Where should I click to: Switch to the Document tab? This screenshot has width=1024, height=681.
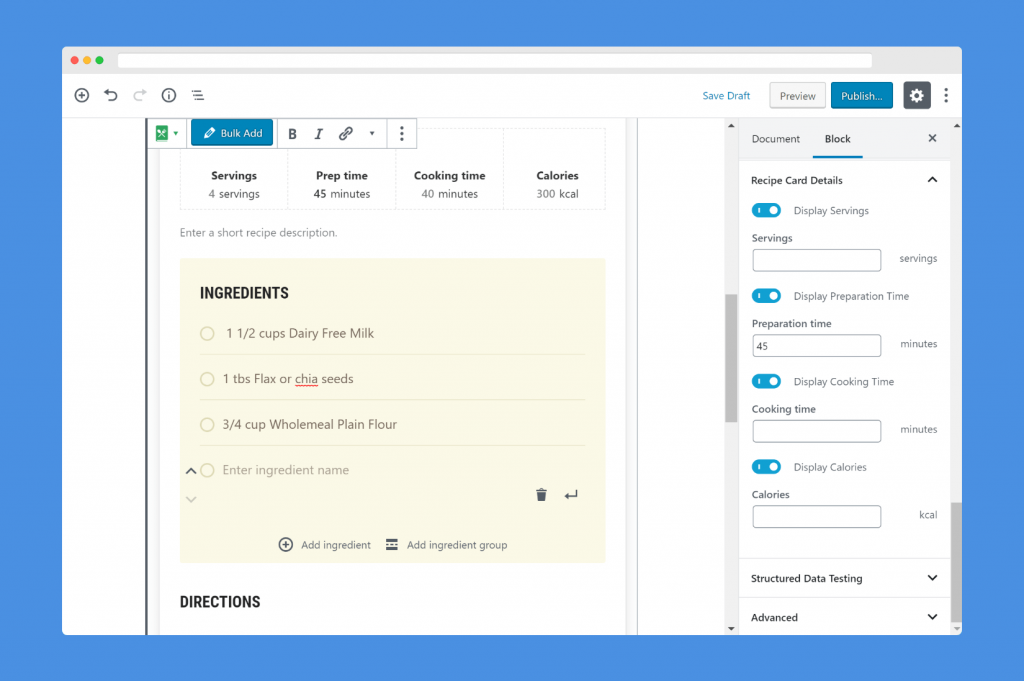click(x=775, y=139)
